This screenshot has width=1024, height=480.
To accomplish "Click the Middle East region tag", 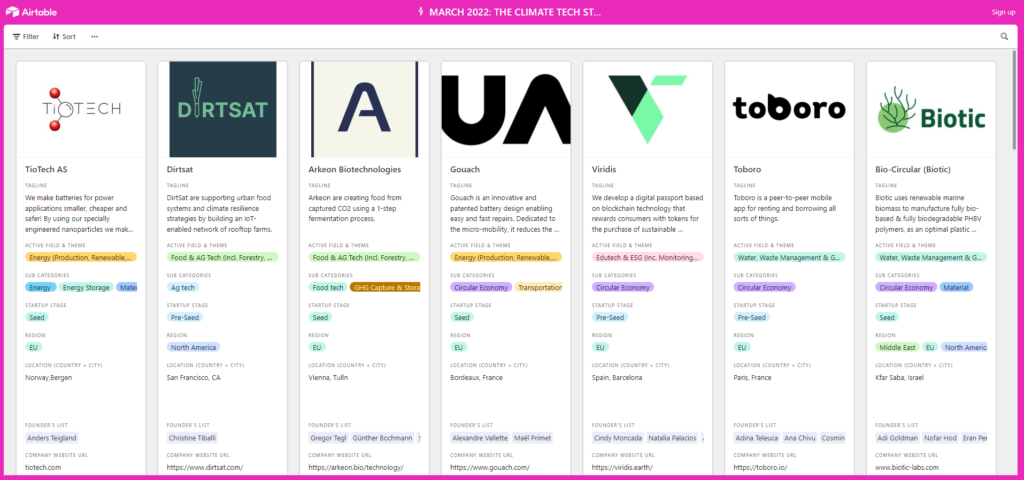I will click(x=897, y=347).
